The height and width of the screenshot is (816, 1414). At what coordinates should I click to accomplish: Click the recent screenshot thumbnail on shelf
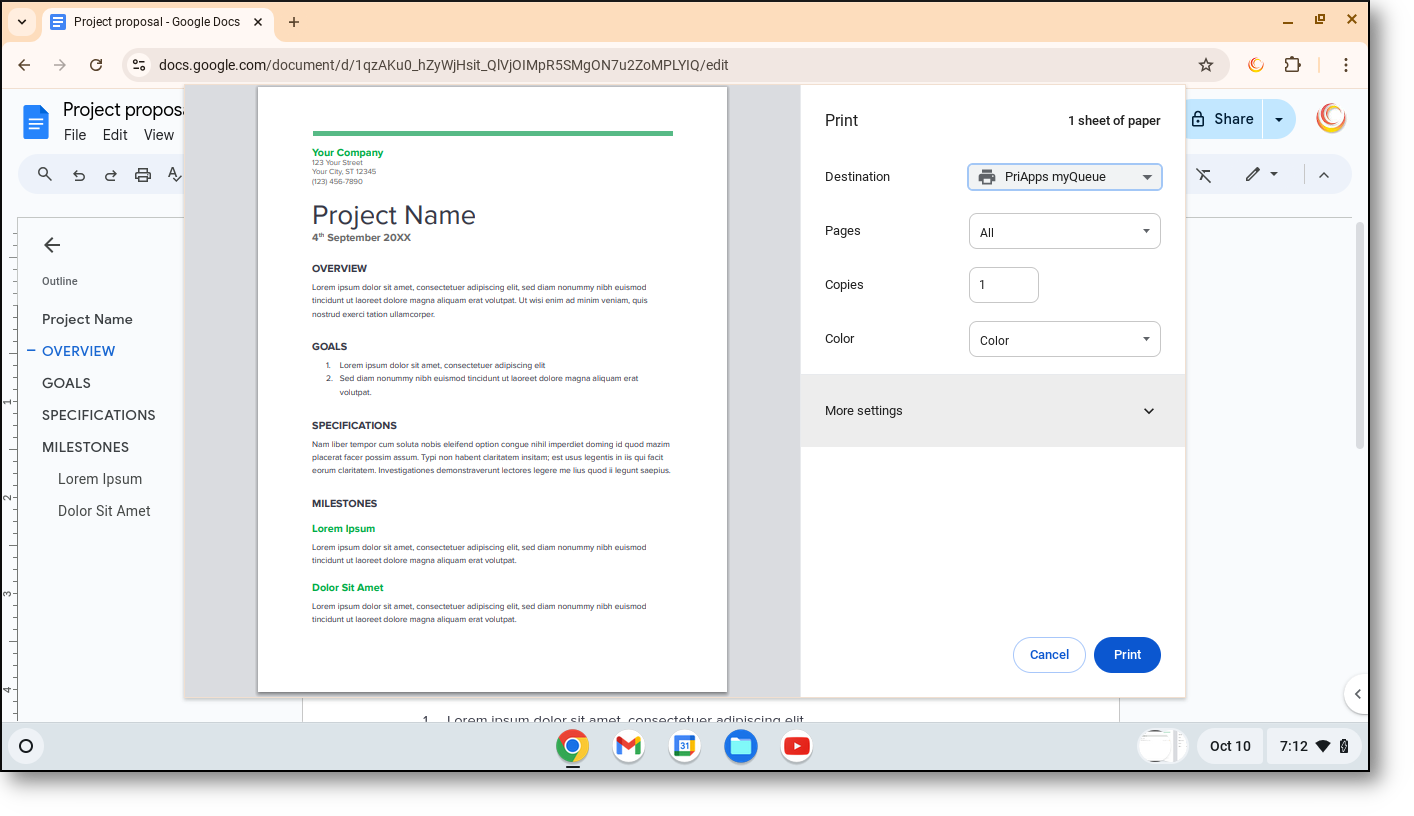[1163, 746]
